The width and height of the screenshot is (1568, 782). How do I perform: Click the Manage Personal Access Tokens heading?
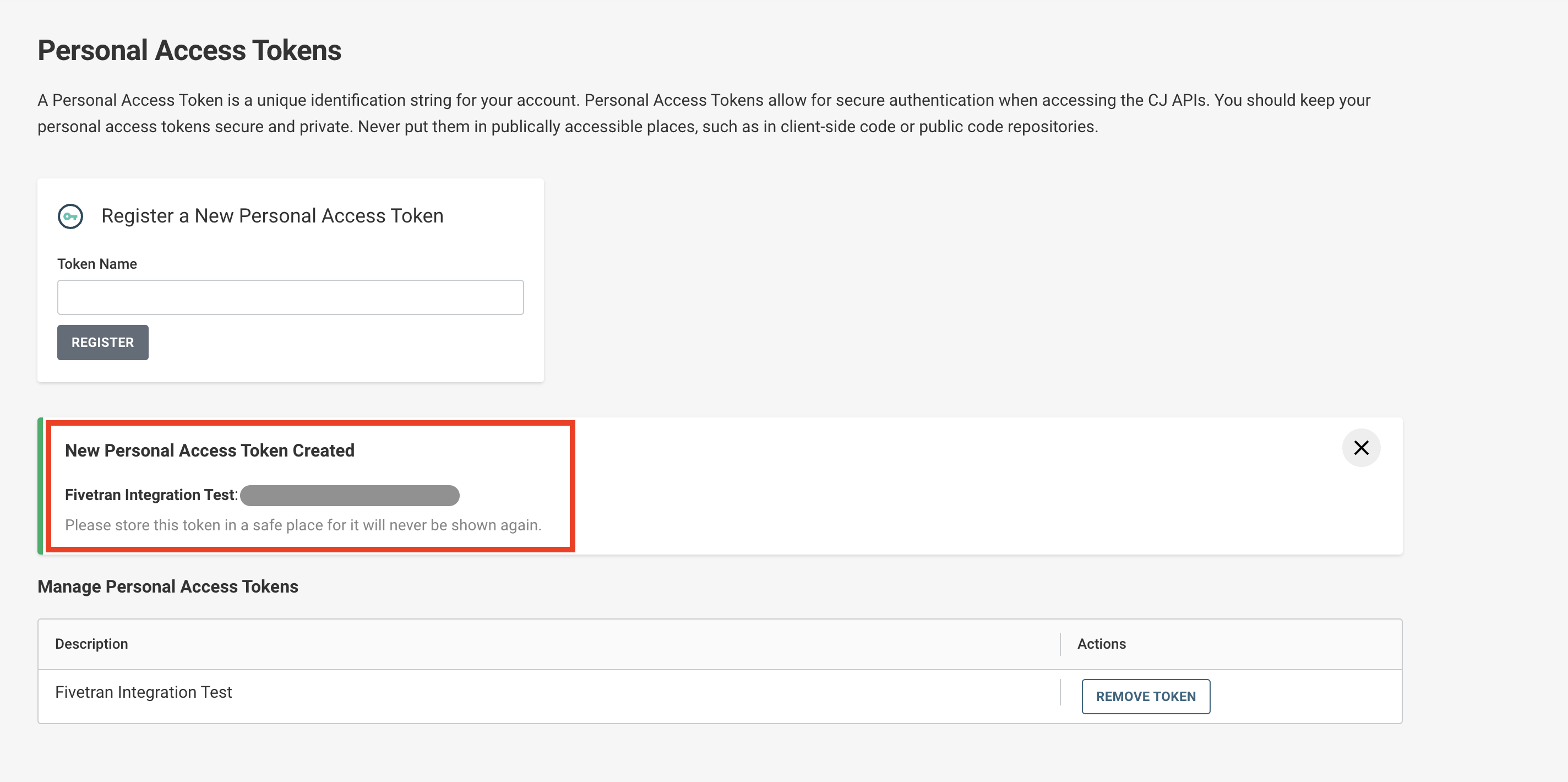(x=167, y=586)
